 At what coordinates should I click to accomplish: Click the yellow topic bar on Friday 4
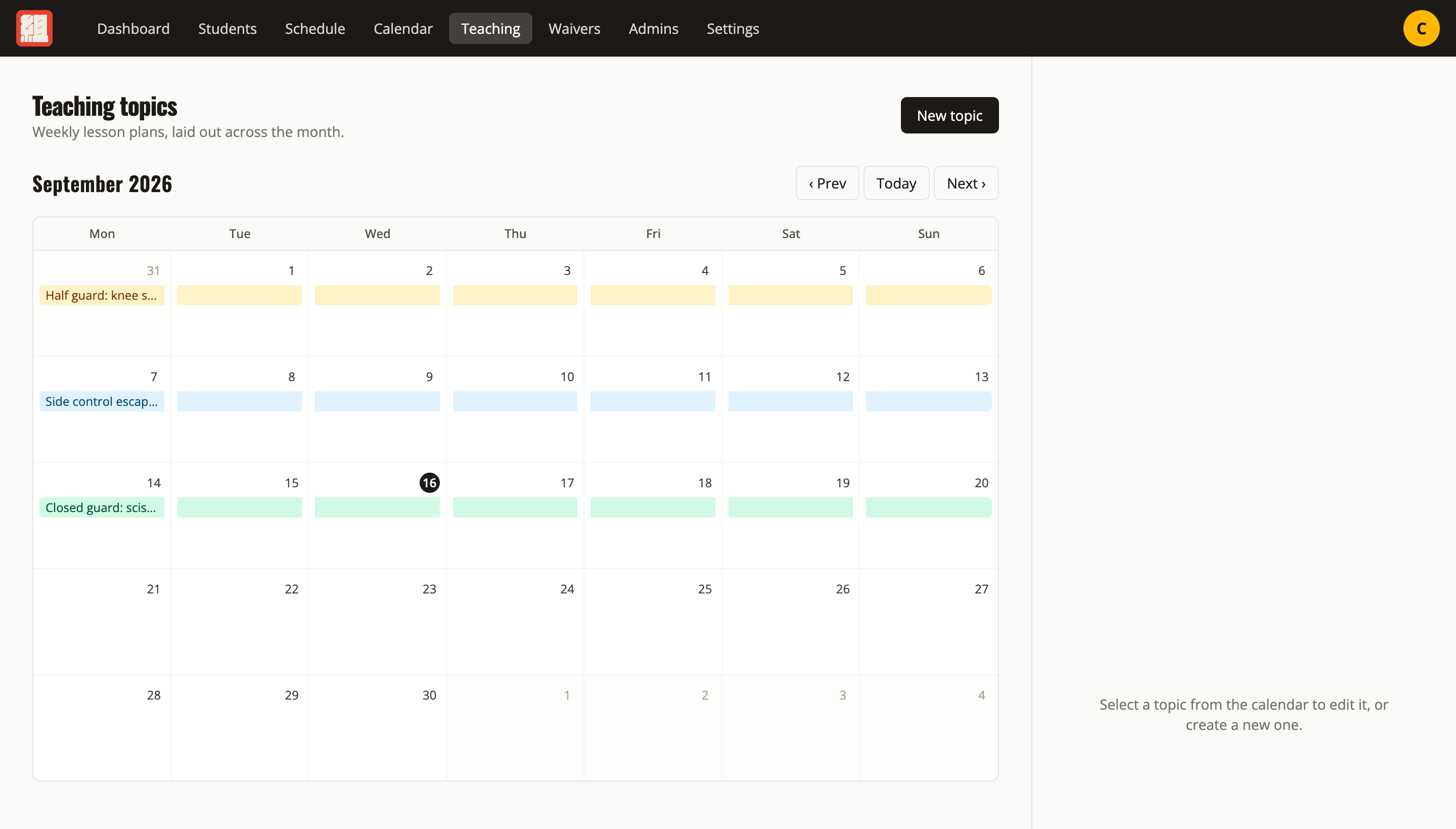point(653,296)
